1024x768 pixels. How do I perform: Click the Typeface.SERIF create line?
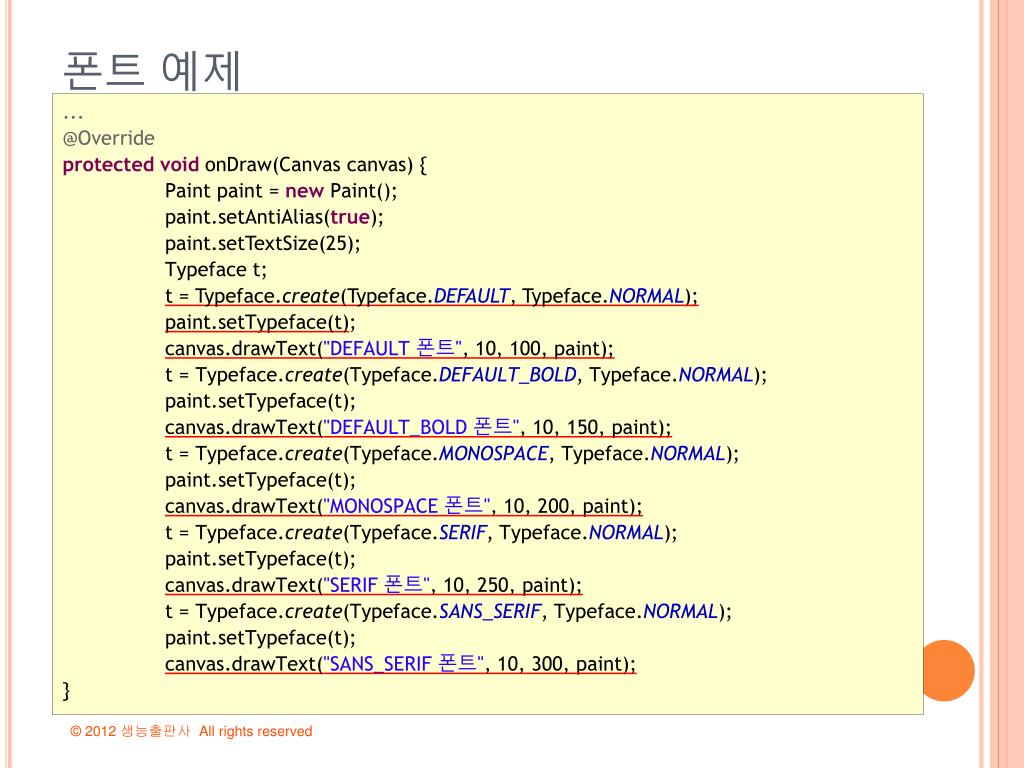(x=421, y=532)
